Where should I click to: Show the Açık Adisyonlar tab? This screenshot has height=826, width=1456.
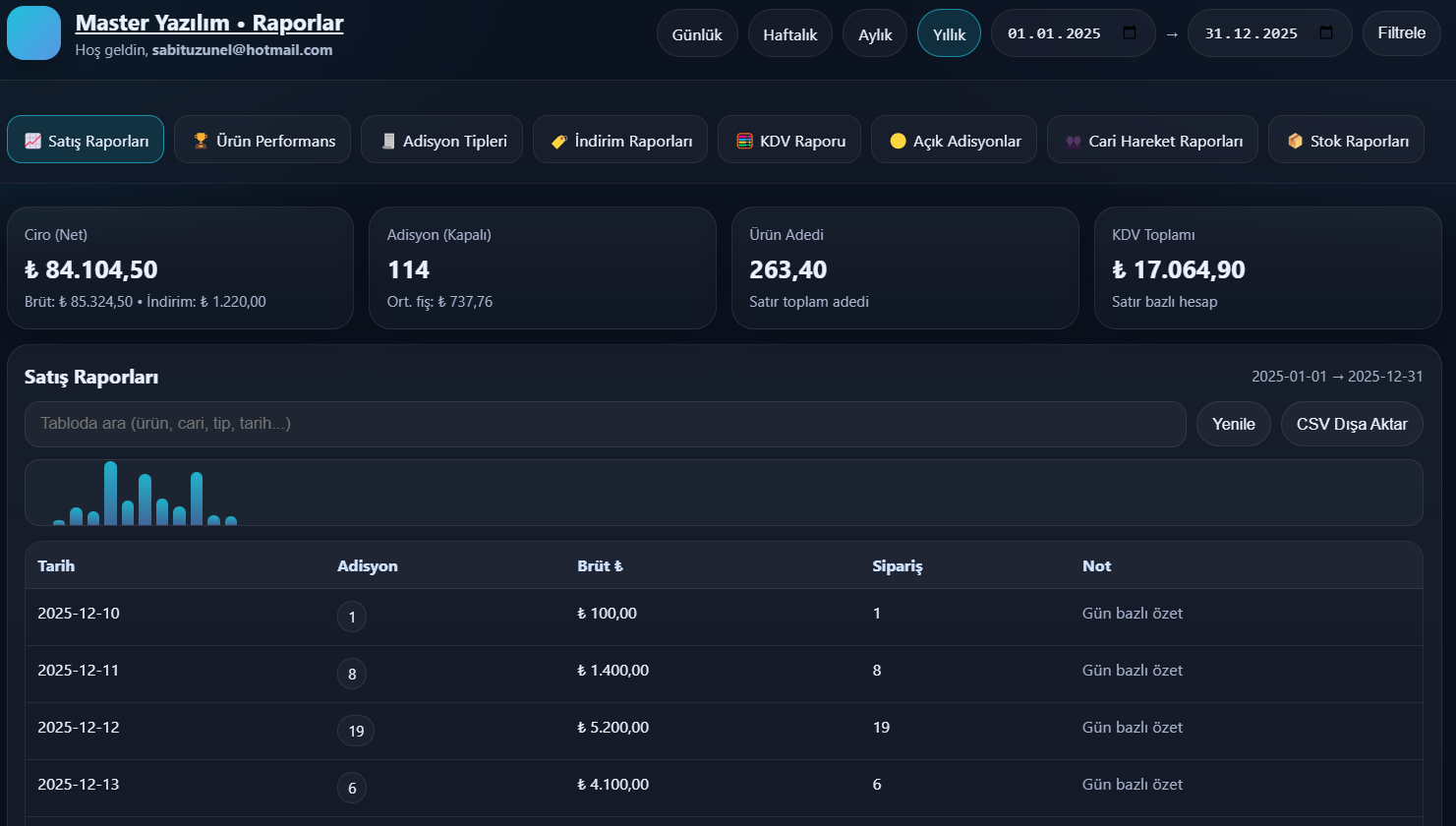point(954,140)
